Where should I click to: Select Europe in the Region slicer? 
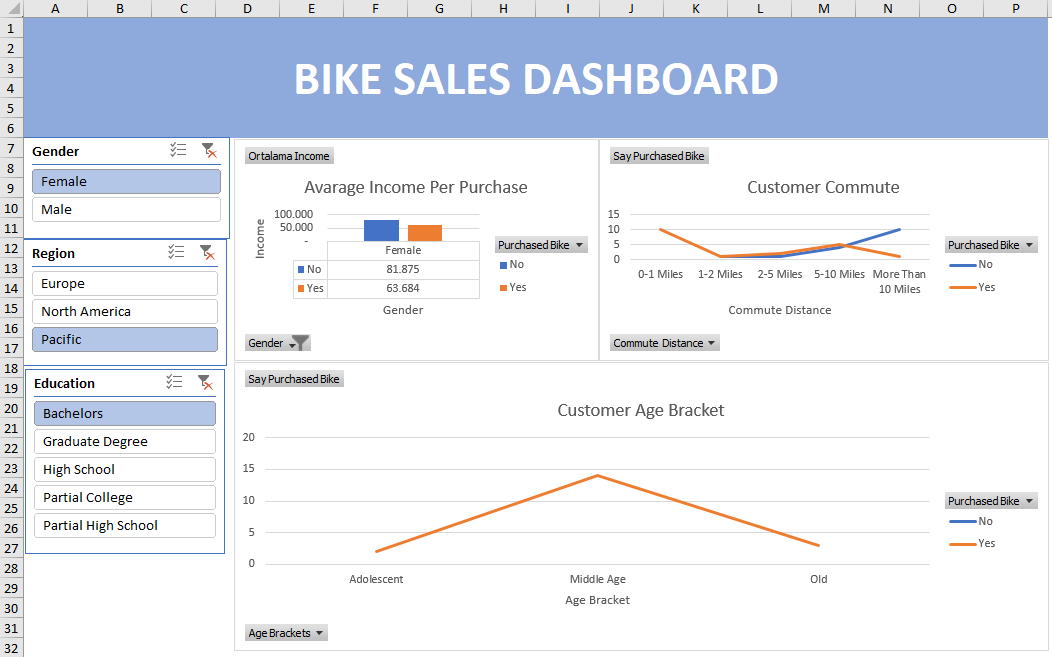(125, 283)
